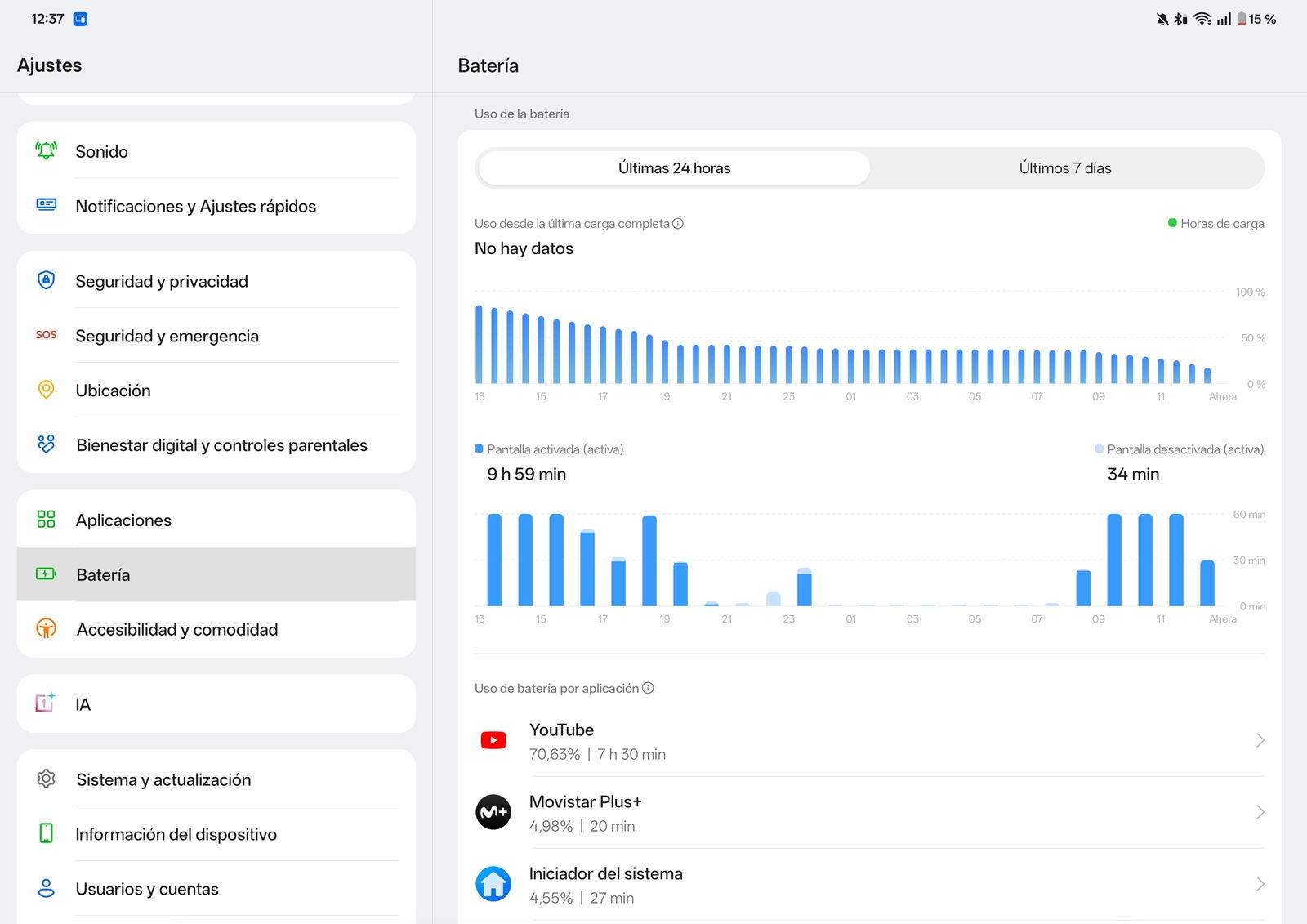The image size is (1307, 924).
Task: Tap the Iniciador del sistema home icon
Action: [493, 884]
